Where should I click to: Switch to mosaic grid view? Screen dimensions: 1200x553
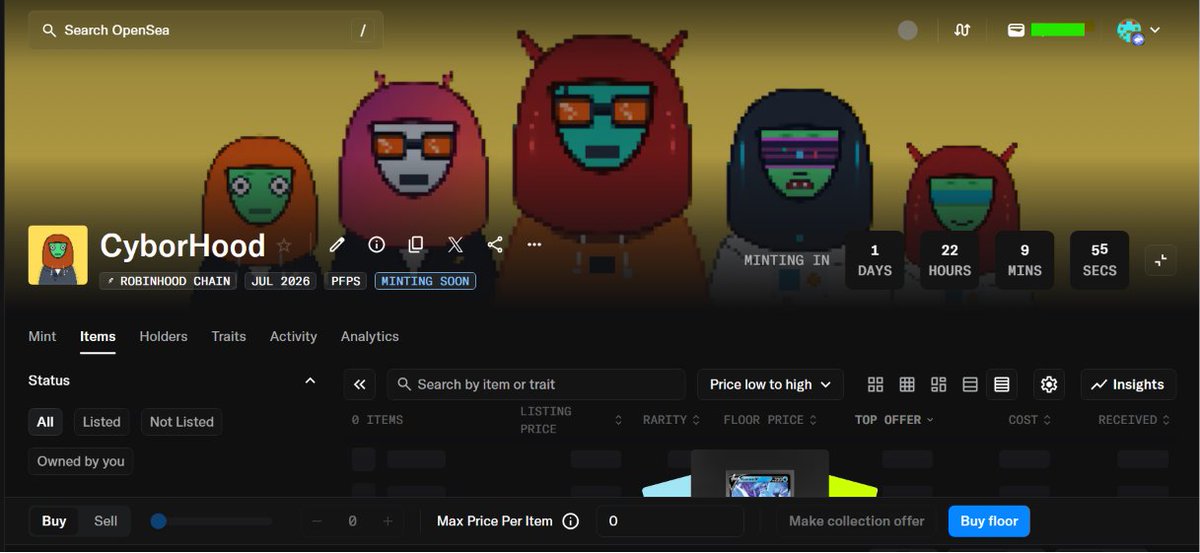pyautogui.click(x=938, y=384)
